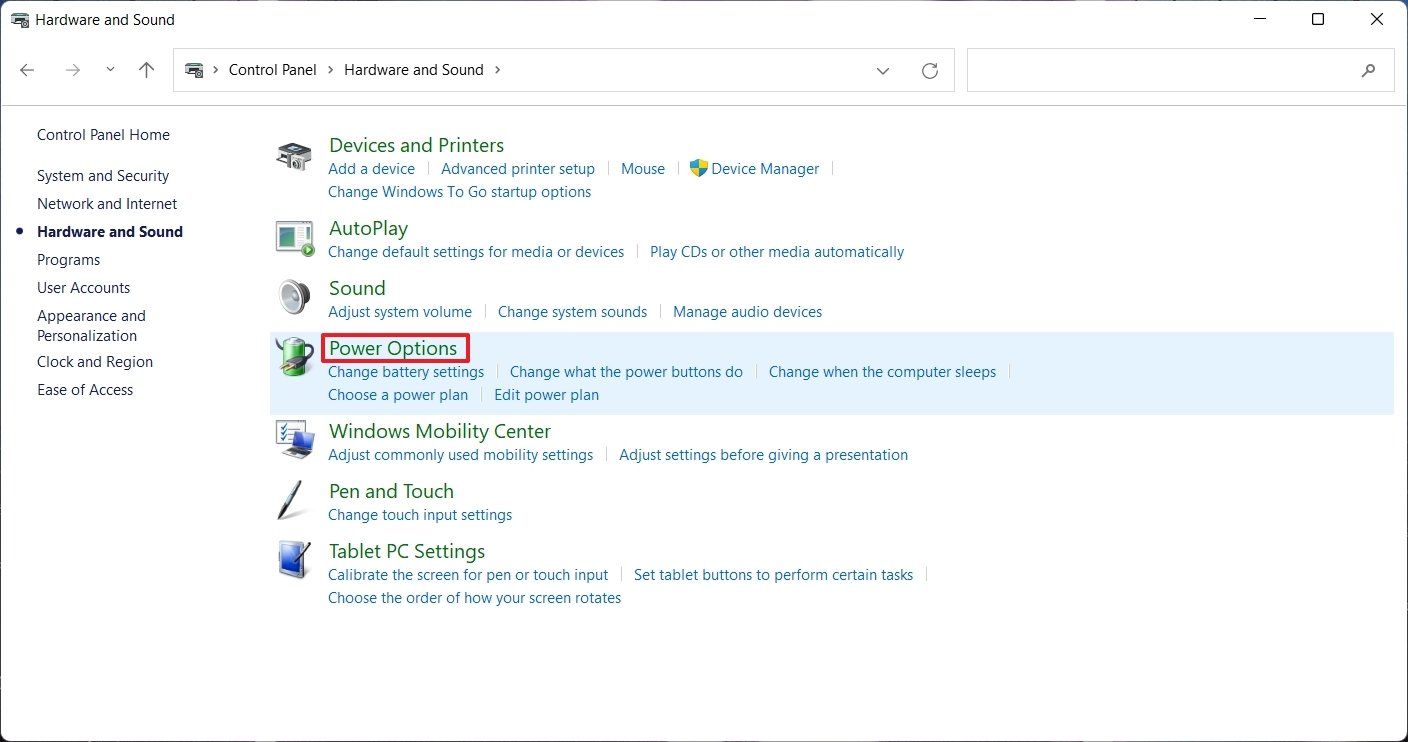
Task: Click the Sound speaker icon
Action: click(294, 297)
